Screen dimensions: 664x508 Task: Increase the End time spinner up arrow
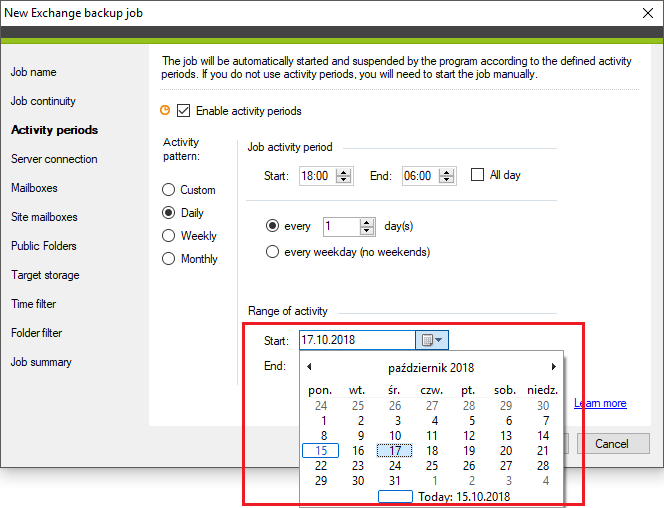pos(447,172)
